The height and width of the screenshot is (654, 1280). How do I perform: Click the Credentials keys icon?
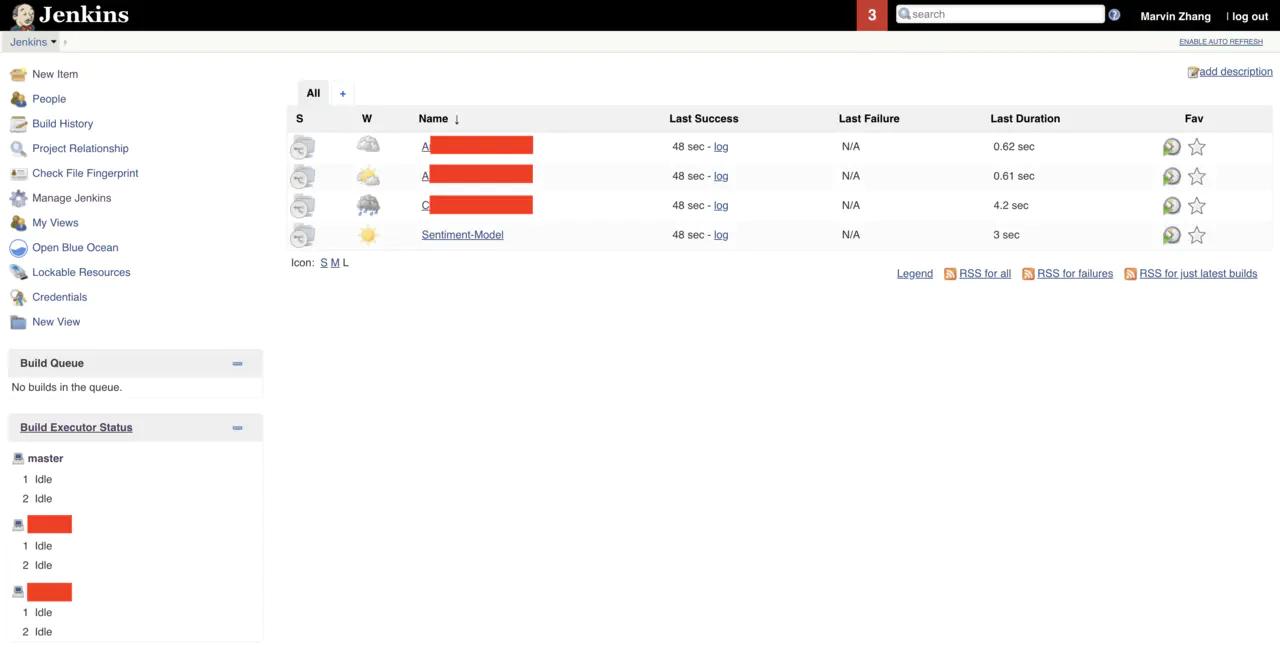18,297
